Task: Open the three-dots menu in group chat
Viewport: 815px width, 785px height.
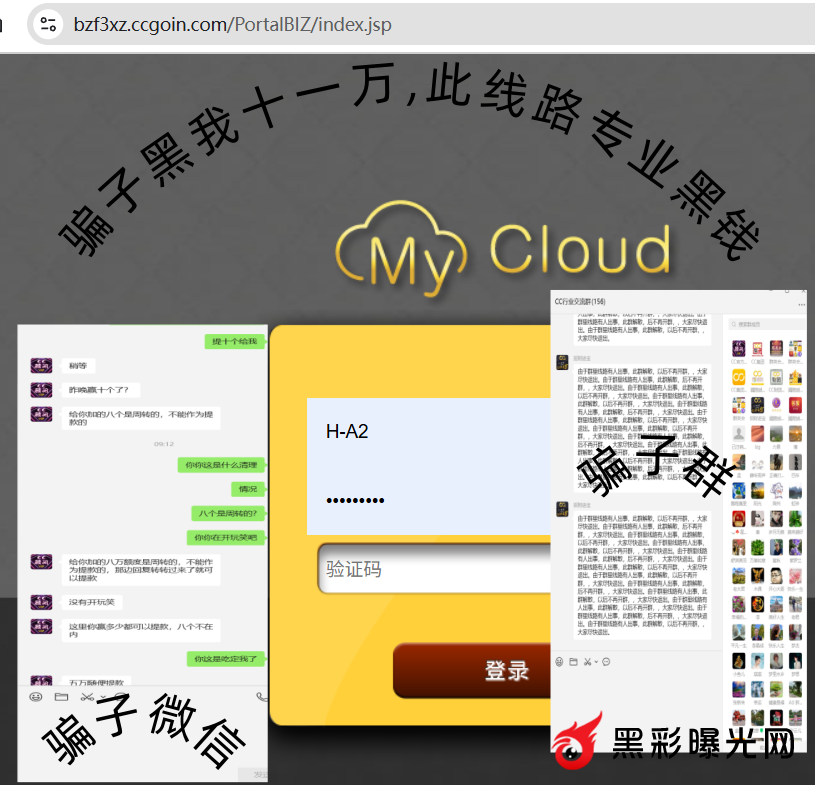Action: (800, 303)
